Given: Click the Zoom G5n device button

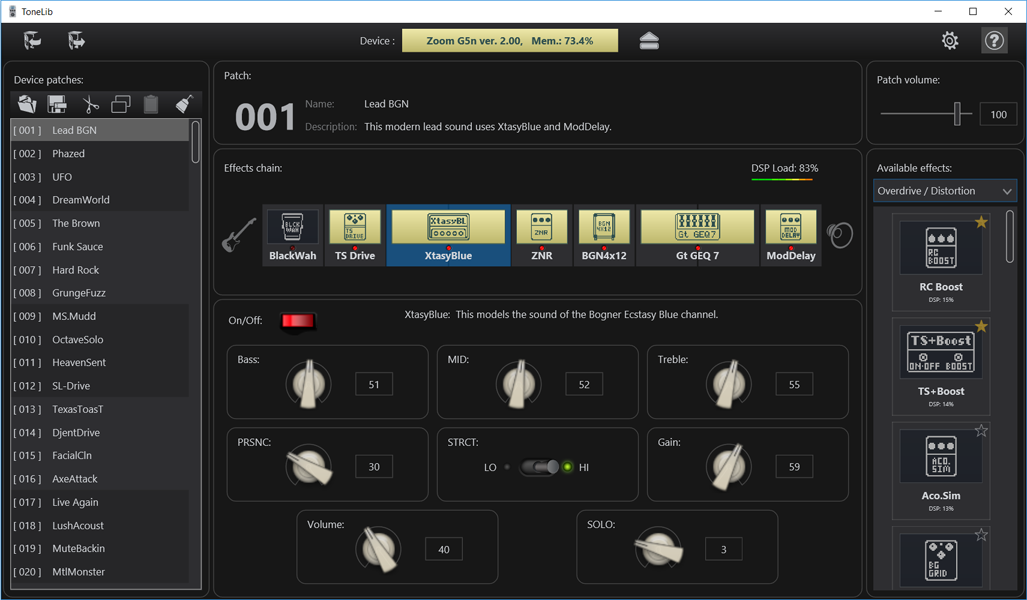Looking at the screenshot, I should [x=510, y=41].
